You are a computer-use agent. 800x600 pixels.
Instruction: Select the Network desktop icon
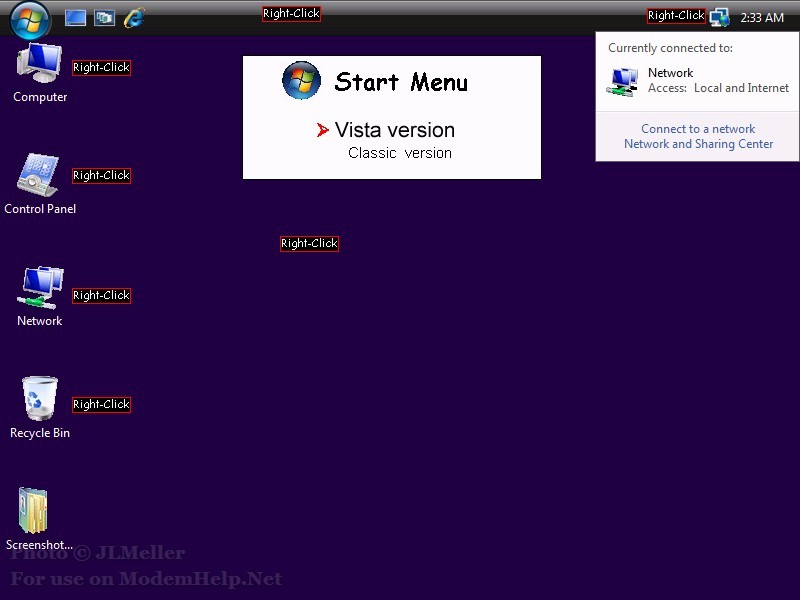point(40,296)
